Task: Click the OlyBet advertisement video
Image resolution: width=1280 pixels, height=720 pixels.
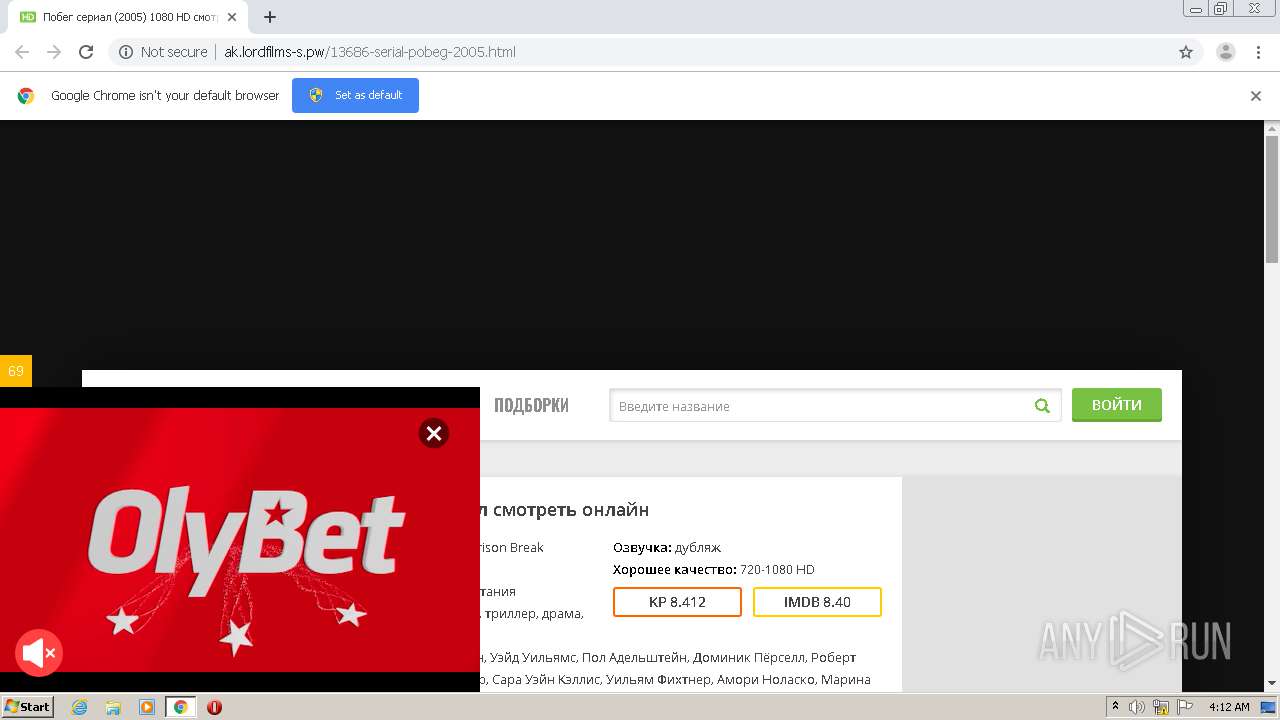Action: 240,540
